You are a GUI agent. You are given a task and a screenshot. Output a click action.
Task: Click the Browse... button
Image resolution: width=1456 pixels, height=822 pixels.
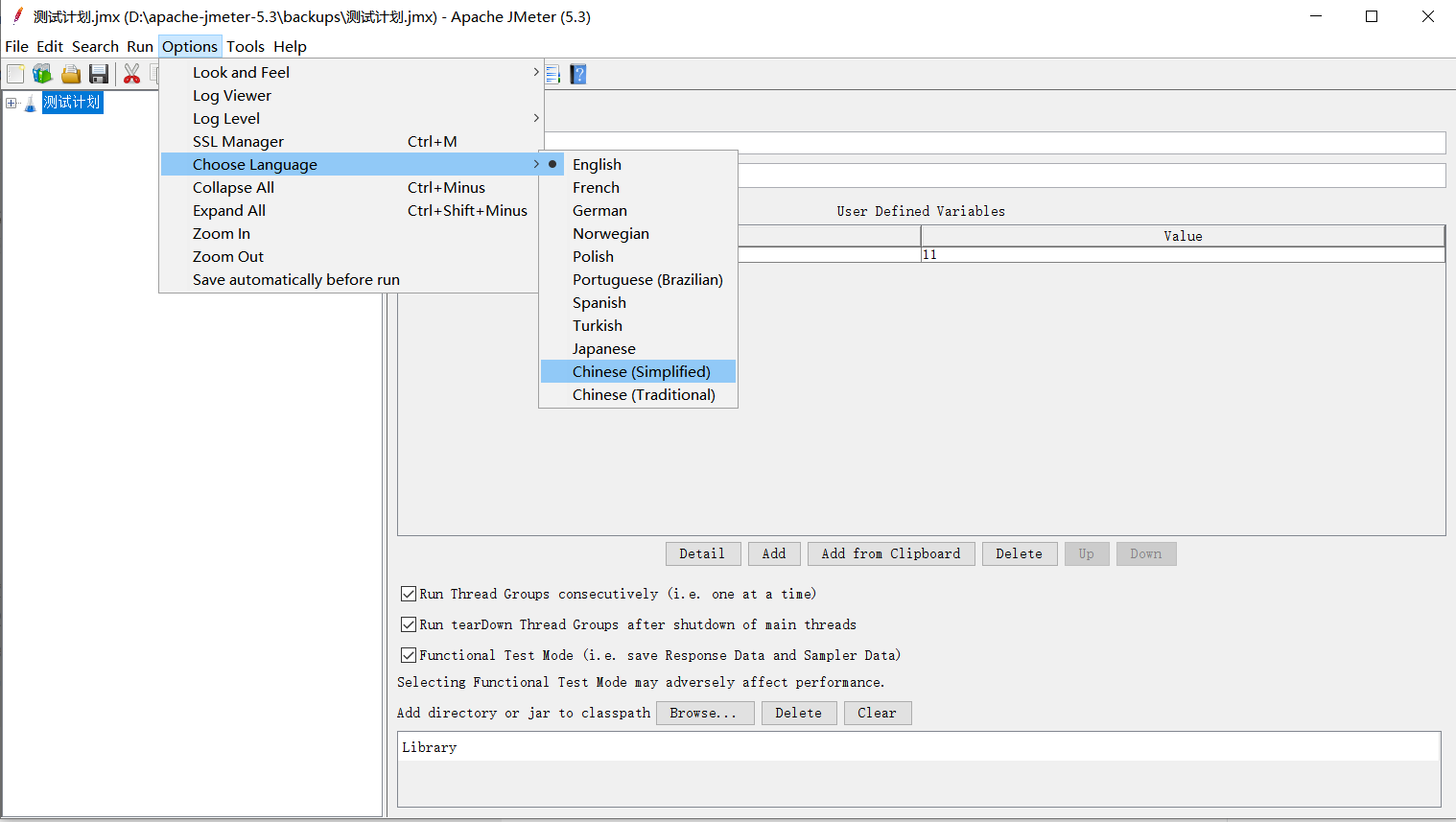point(705,713)
